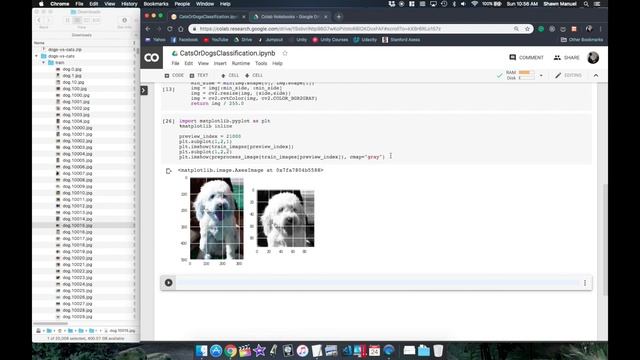Viewport: 640px width, 360px height.
Task: Open iTunes from the Dock
Action: click(302, 351)
